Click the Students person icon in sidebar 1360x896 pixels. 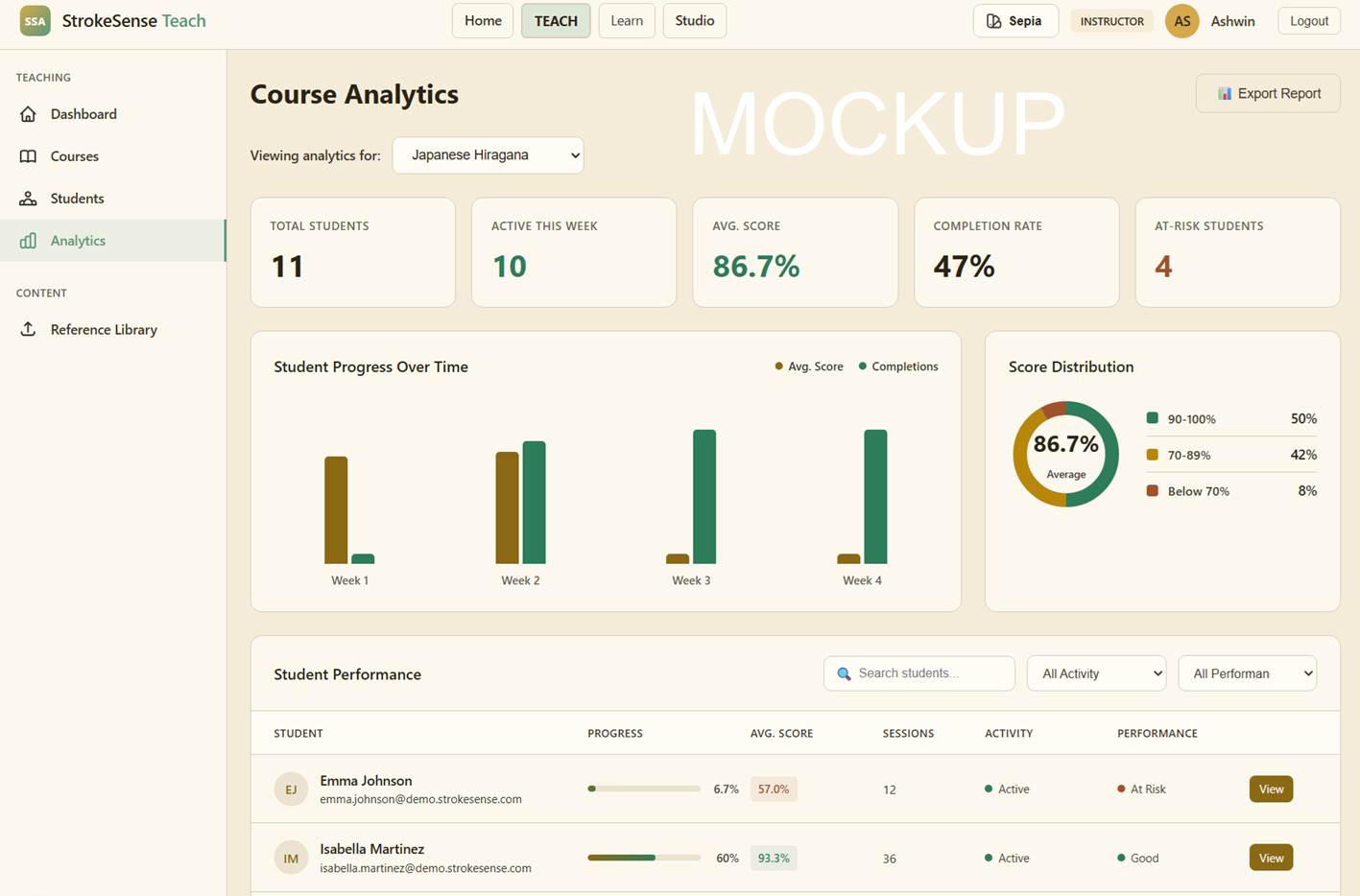pos(28,199)
